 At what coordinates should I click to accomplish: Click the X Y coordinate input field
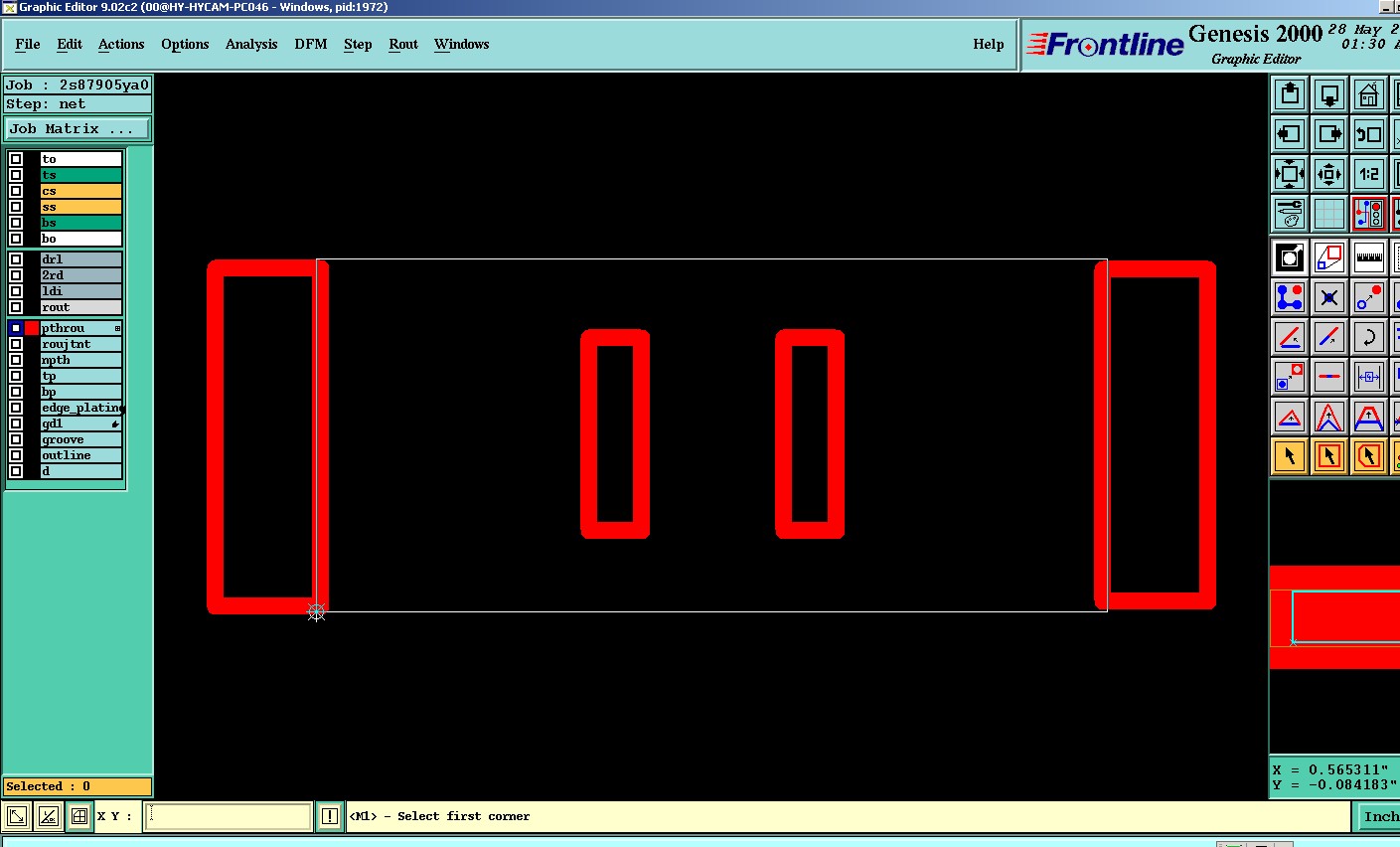point(229,816)
